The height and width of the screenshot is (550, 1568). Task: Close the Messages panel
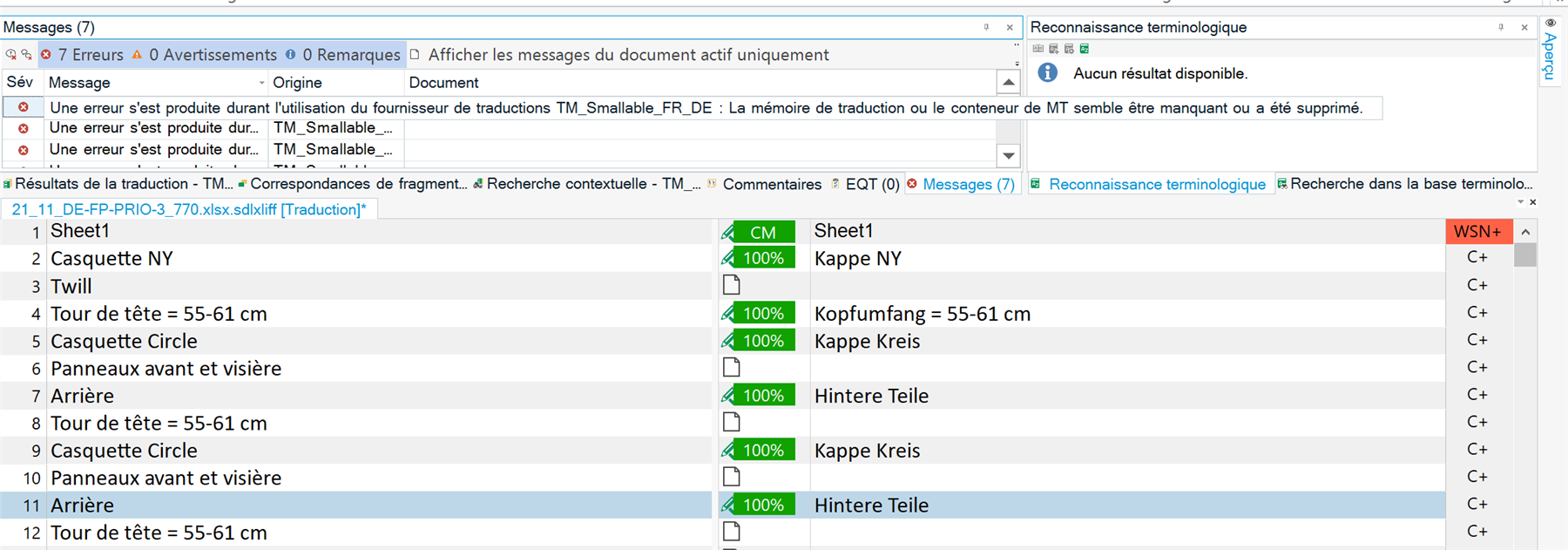pos(1010,27)
